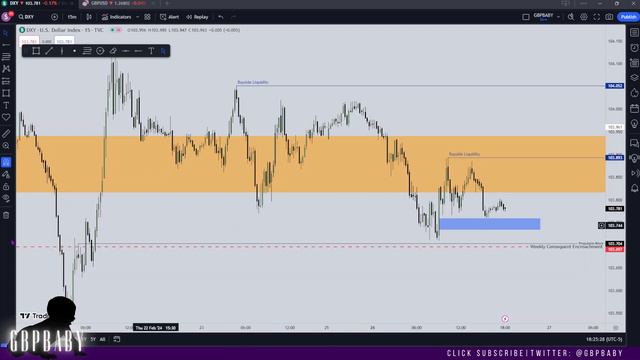Open the watchlist panel icon
The width and height of the screenshot is (640, 360).
pyautogui.click(x=634, y=32)
